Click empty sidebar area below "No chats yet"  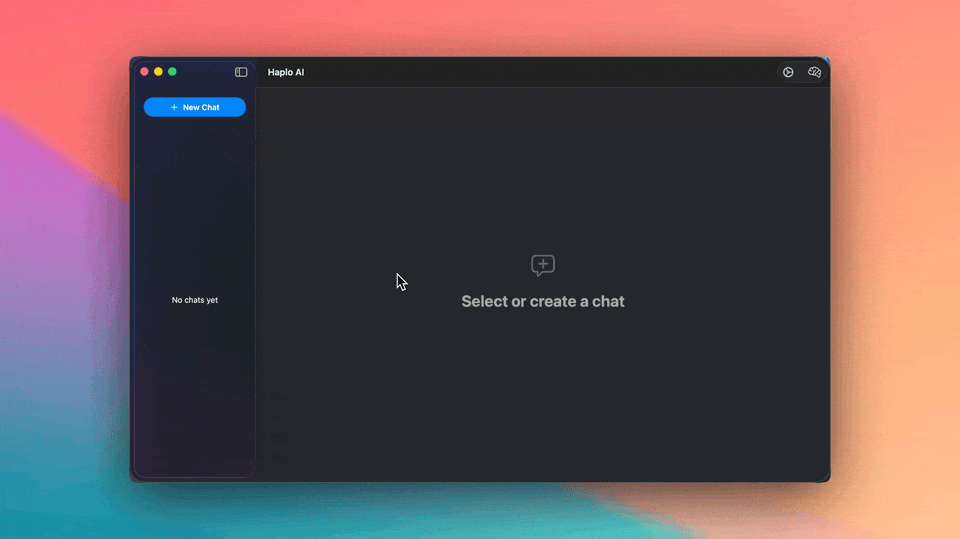[195, 400]
